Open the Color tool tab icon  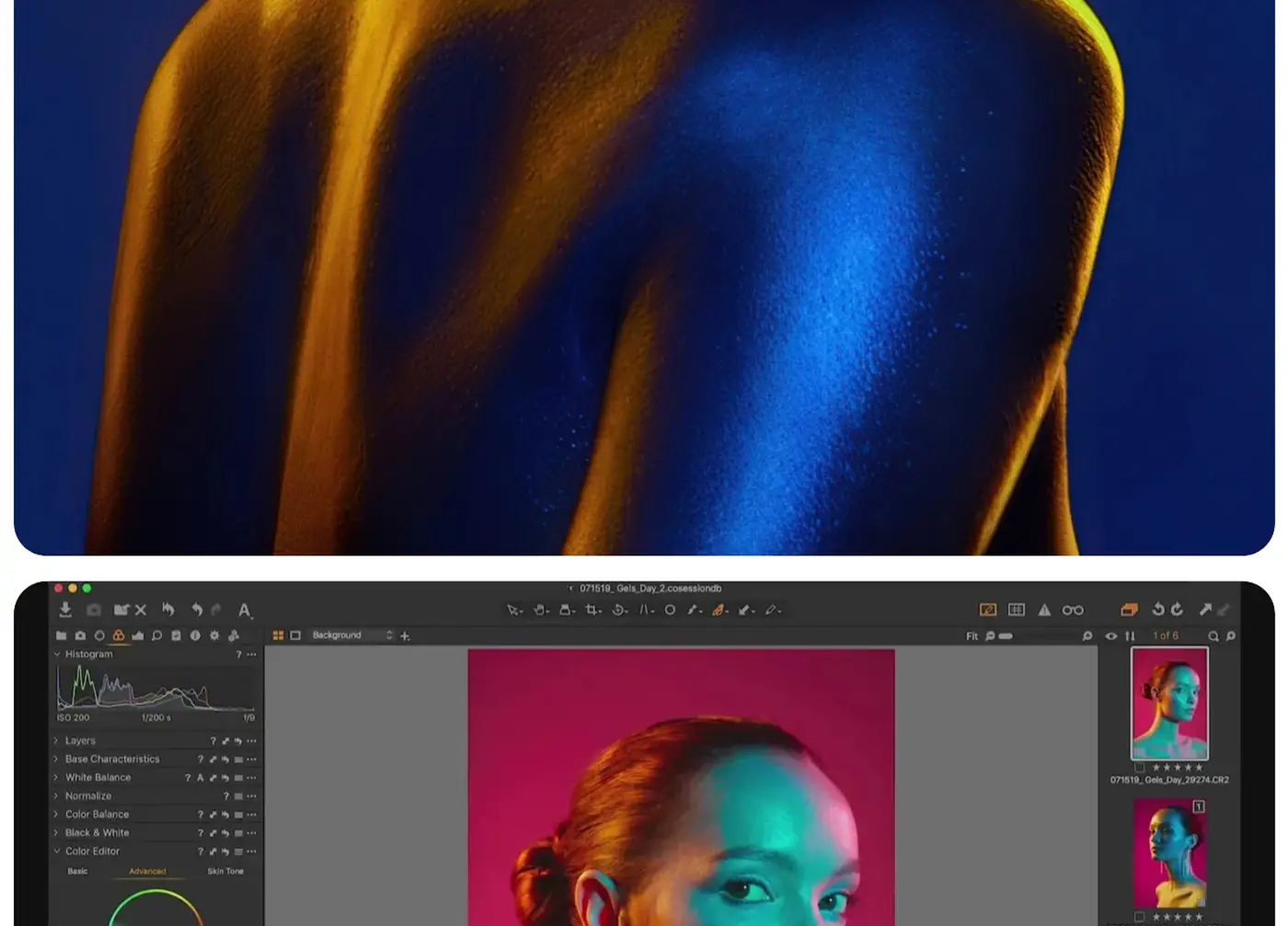[118, 635]
